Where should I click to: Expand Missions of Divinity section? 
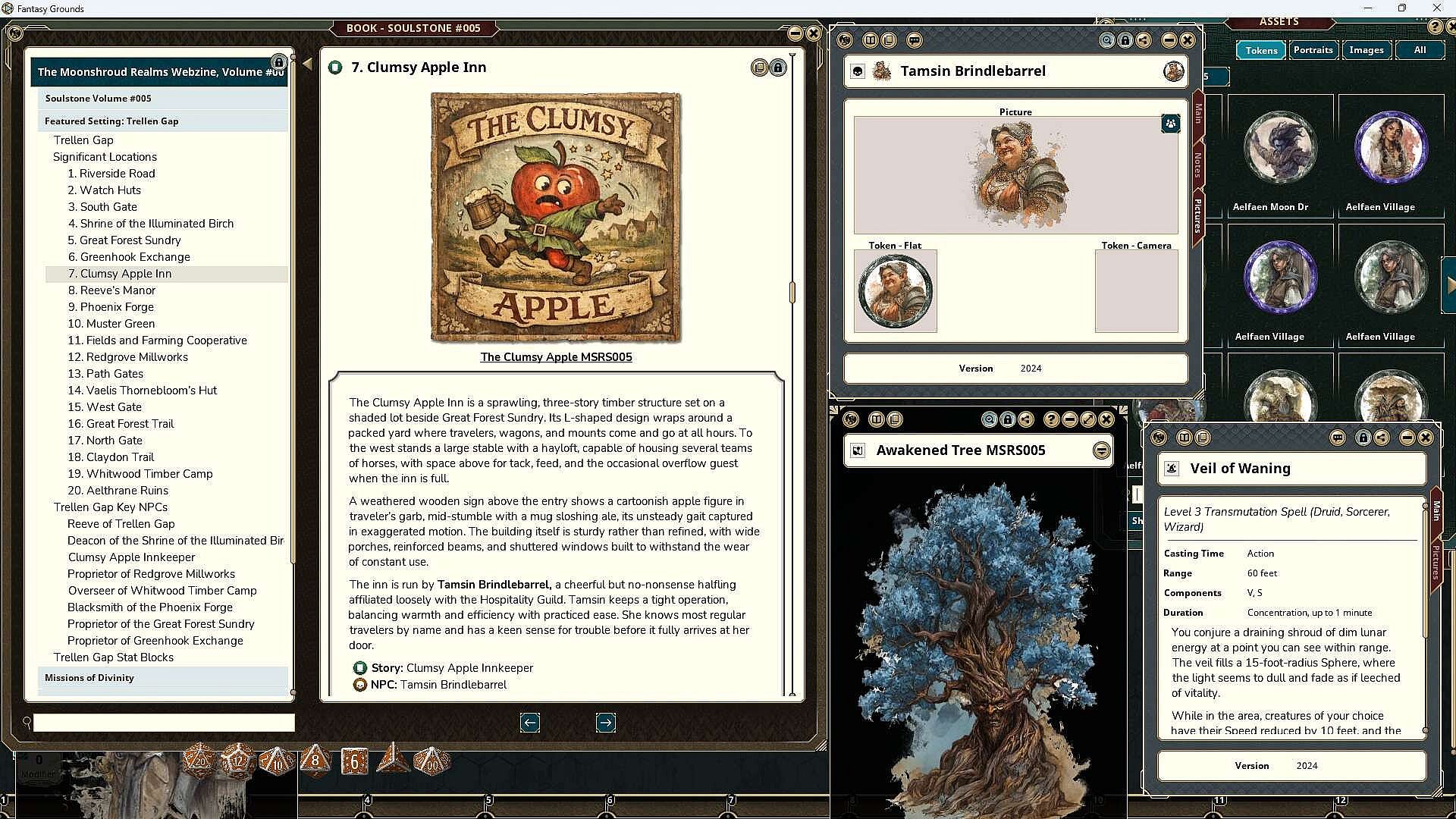(162, 678)
